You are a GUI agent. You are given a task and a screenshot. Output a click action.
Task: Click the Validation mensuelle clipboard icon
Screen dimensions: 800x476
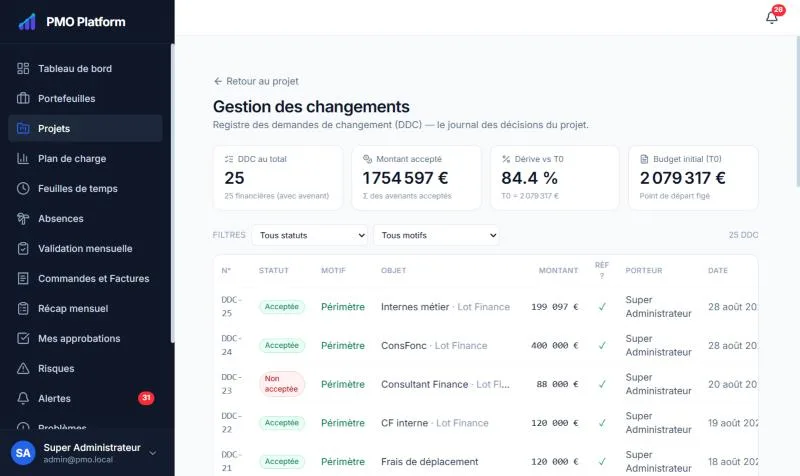23,248
